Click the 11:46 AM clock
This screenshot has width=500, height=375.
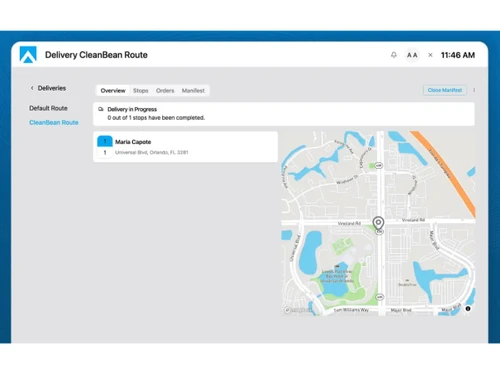pos(458,55)
